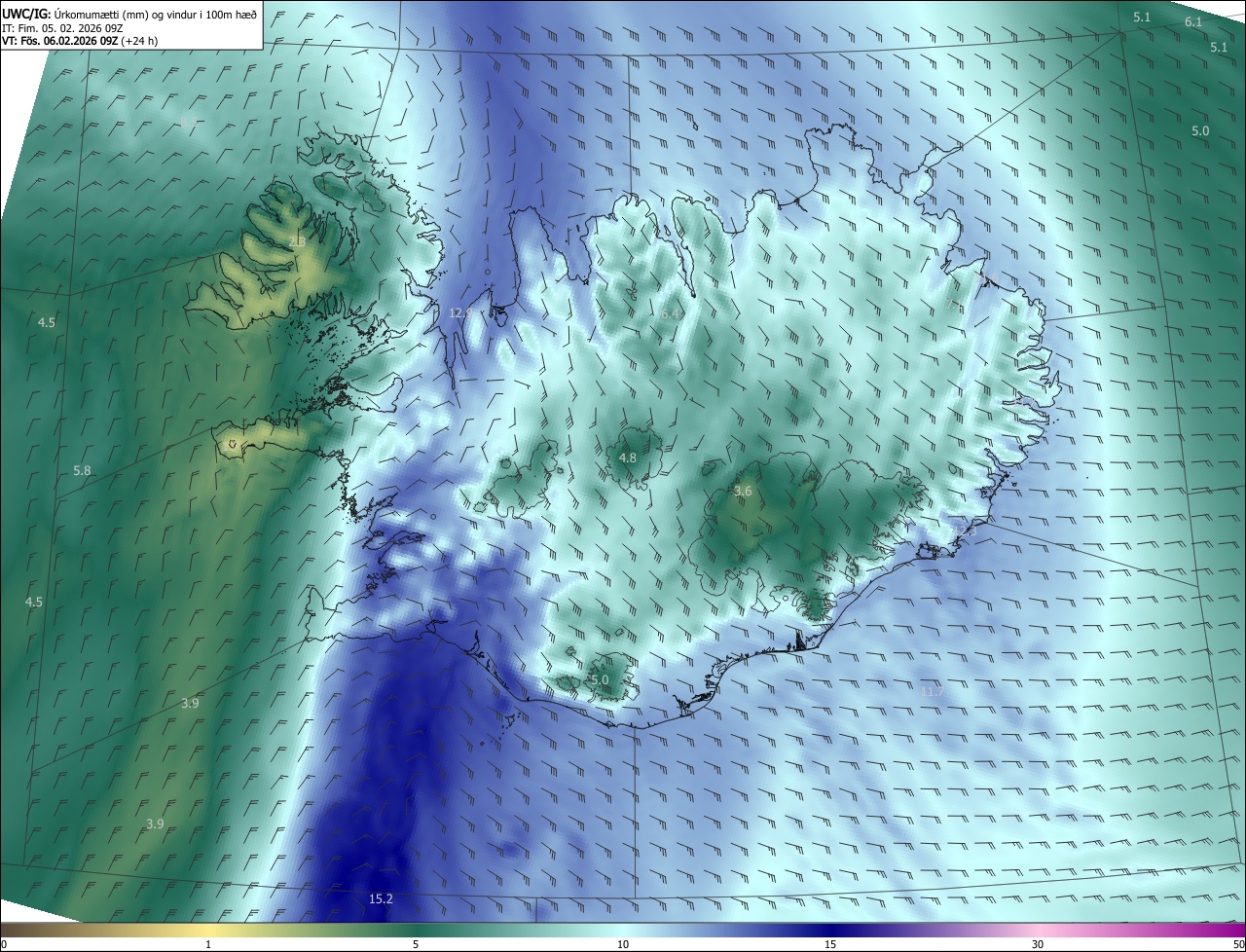This screenshot has width=1246, height=952.
Task: Click the 15.2 value label on the map
Action: (x=381, y=898)
